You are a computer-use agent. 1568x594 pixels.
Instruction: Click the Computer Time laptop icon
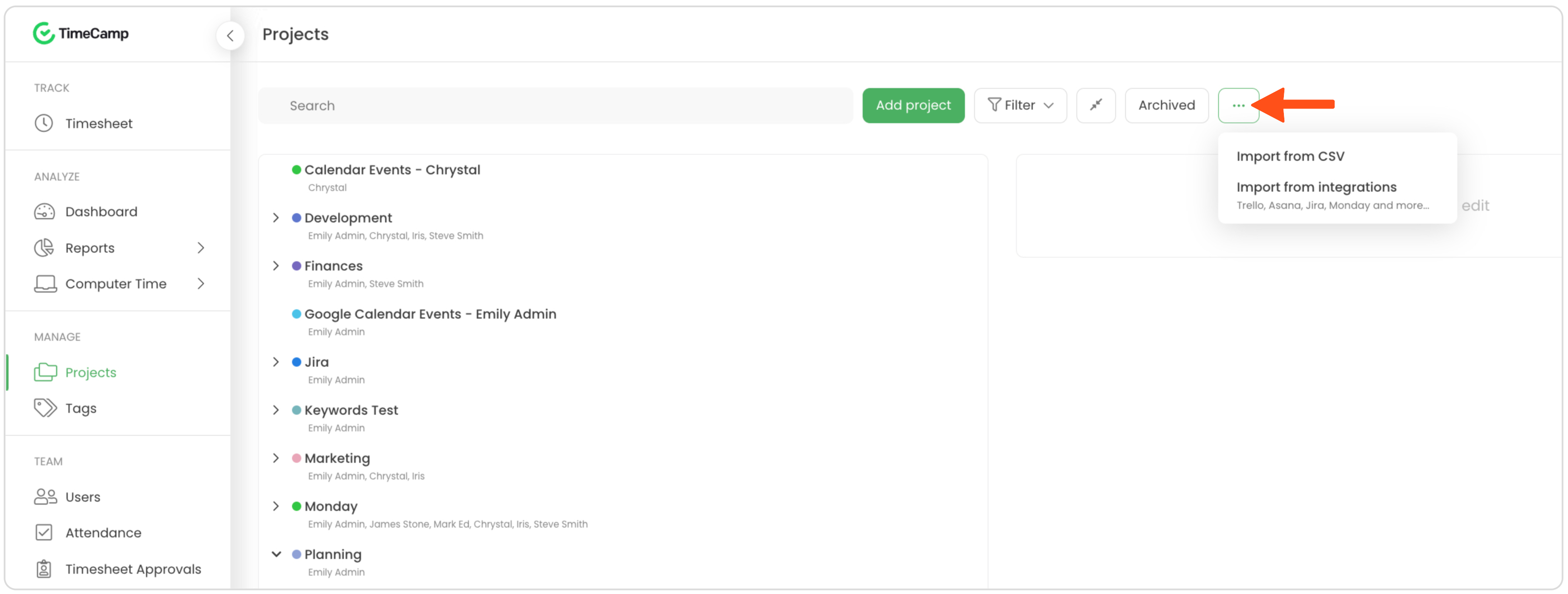[x=45, y=284]
